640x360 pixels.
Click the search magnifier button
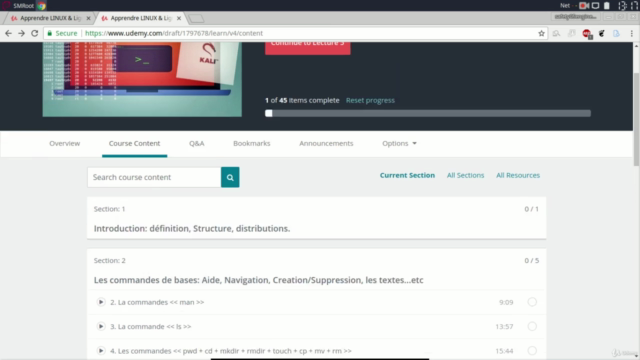coord(230,177)
